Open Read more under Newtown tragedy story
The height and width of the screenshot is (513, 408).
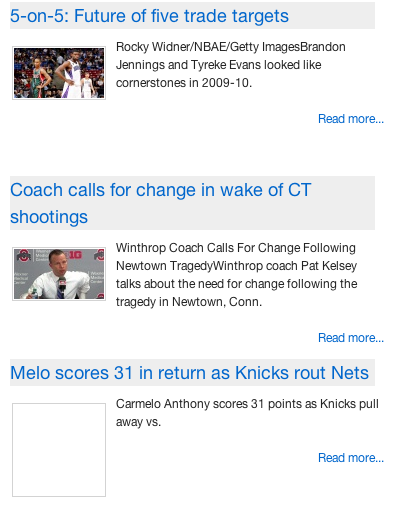351,338
